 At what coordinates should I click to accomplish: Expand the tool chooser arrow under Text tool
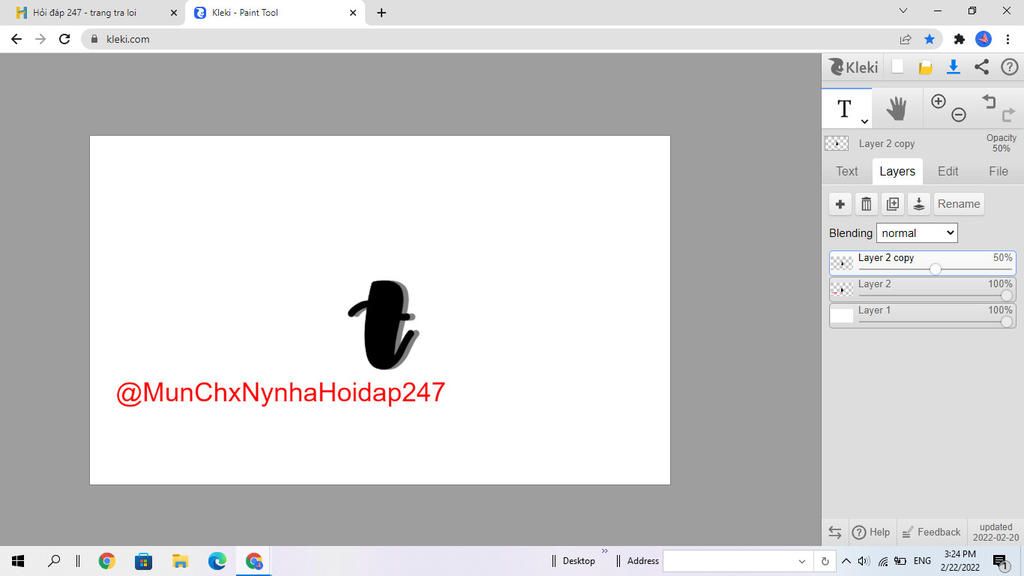pyautogui.click(x=864, y=121)
